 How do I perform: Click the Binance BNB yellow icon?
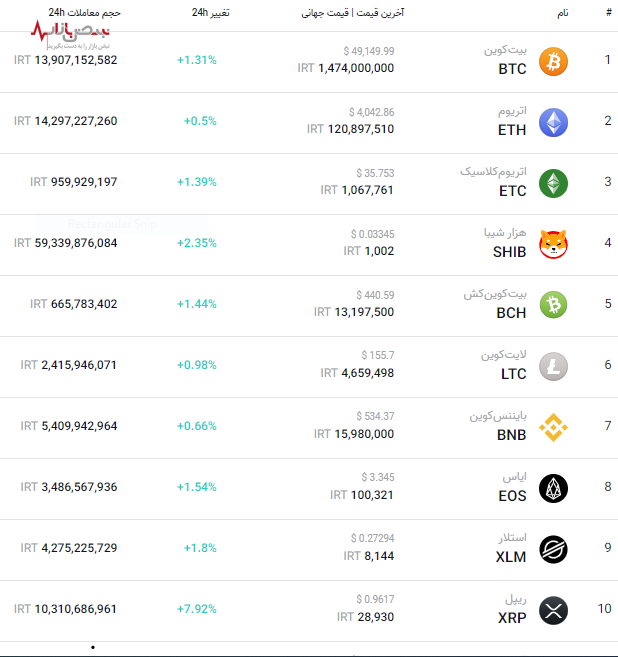(x=553, y=428)
